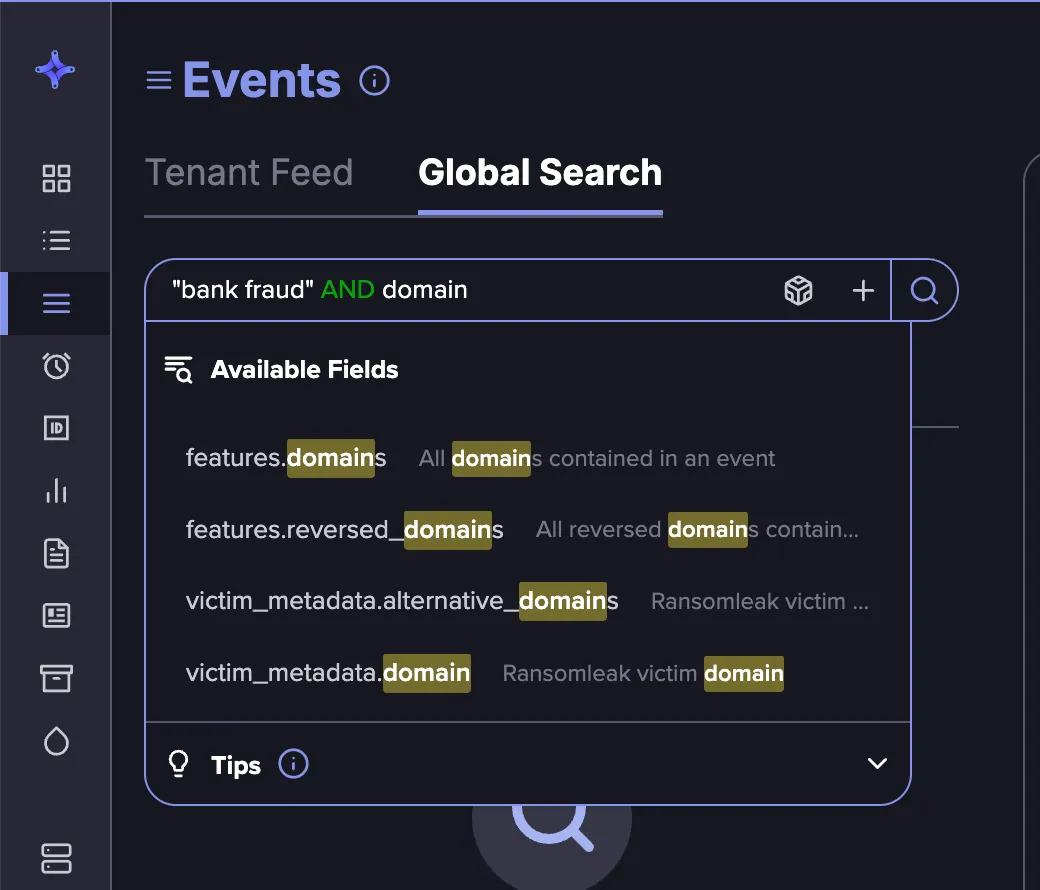Click the search magnifier button
The image size is (1040, 890).
click(x=924, y=290)
